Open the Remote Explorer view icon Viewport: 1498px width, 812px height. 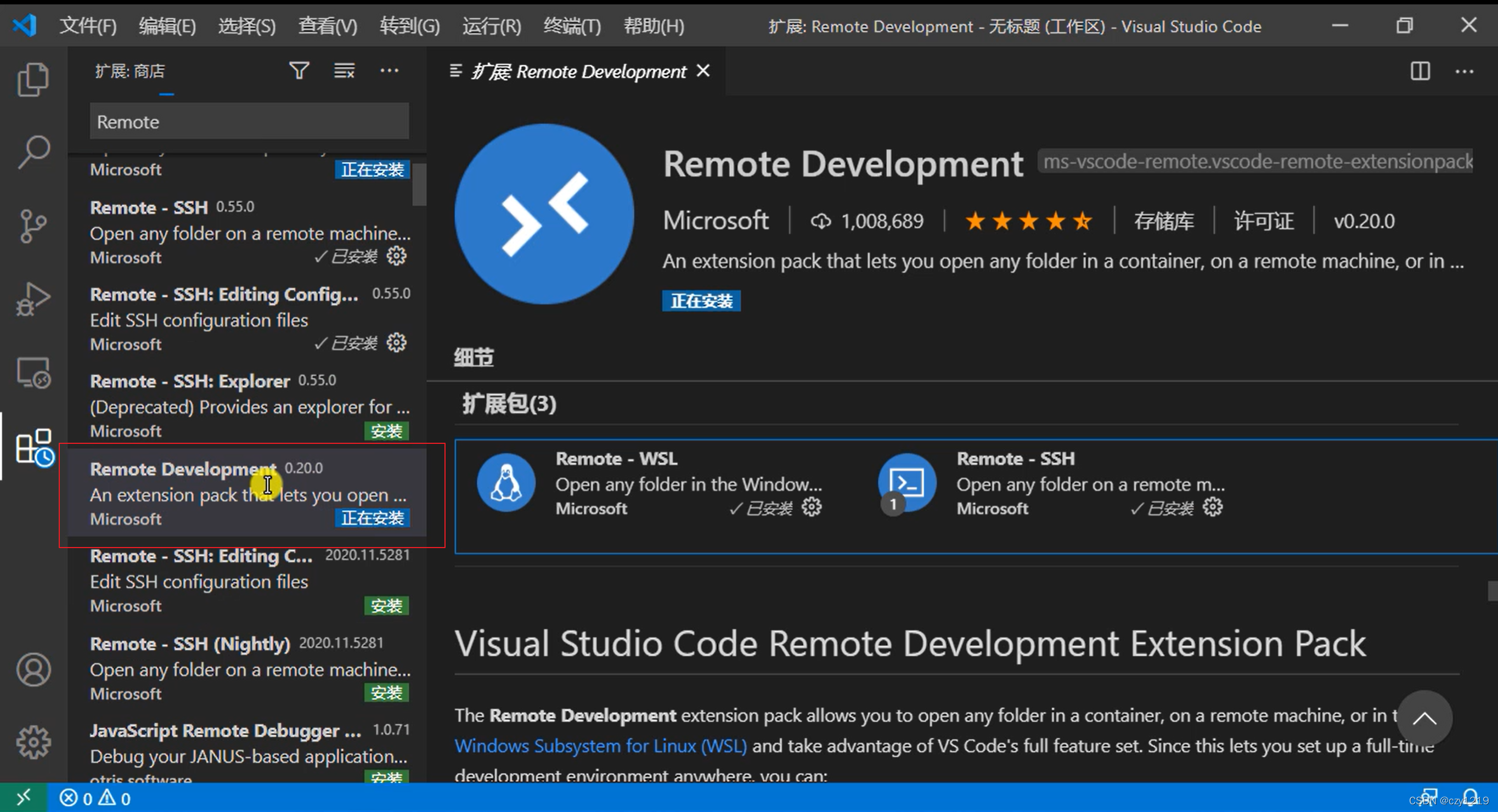pyautogui.click(x=33, y=373)
